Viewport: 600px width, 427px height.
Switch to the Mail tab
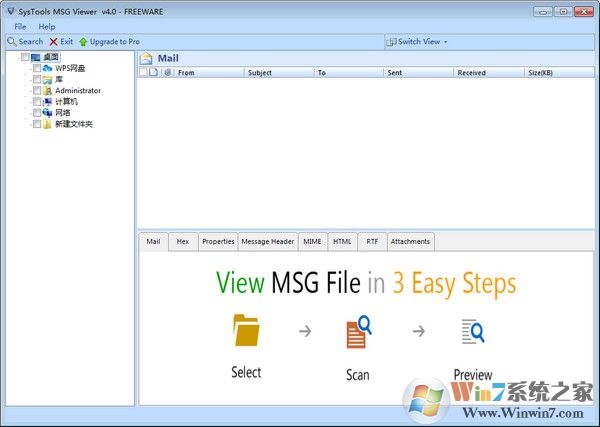pos(153,241)
